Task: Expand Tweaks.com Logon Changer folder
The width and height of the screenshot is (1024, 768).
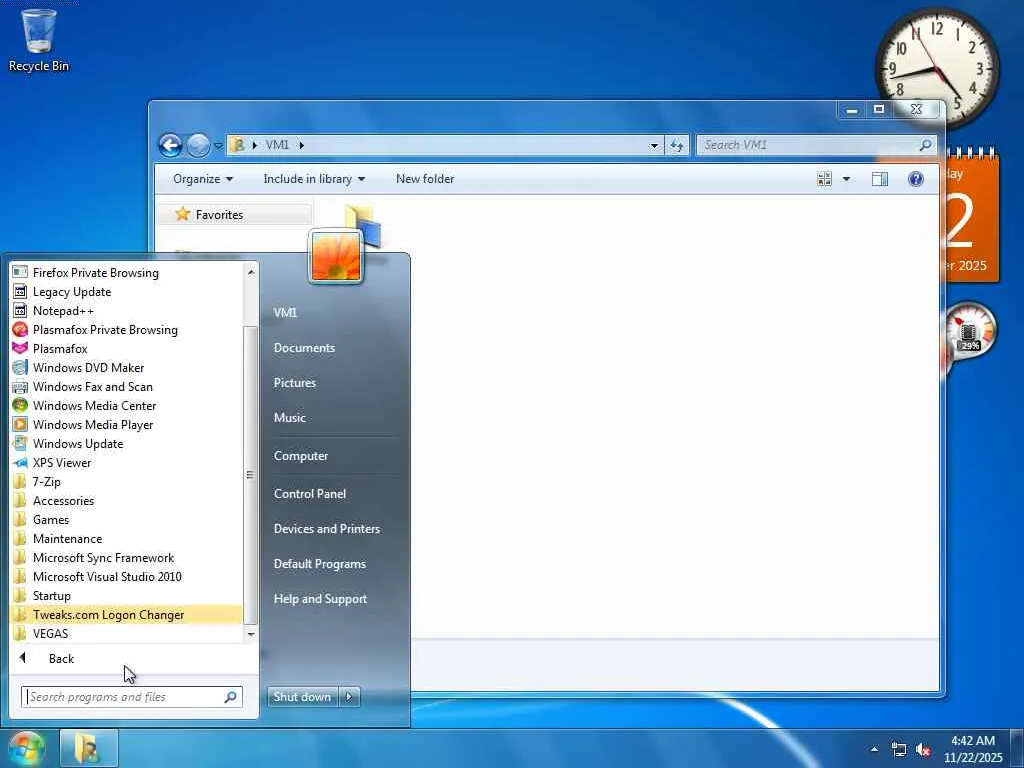Action: [126, 615]
